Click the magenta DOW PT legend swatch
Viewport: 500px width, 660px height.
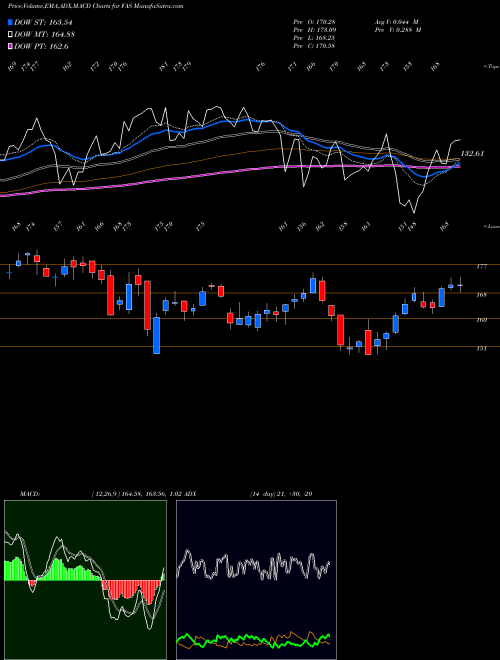(x=10, y=46)
